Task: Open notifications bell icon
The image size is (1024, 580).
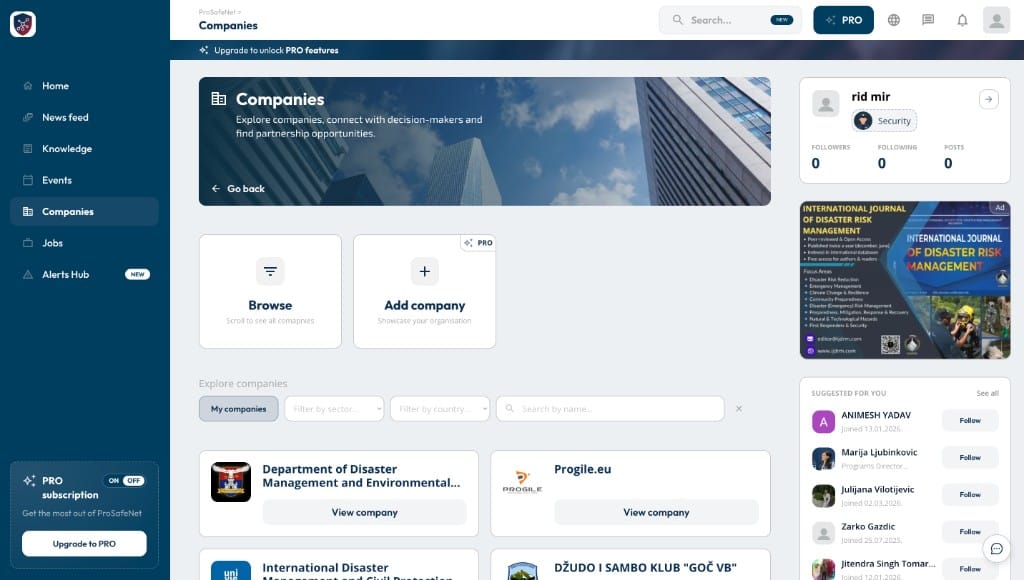Action: coord(962,20)
